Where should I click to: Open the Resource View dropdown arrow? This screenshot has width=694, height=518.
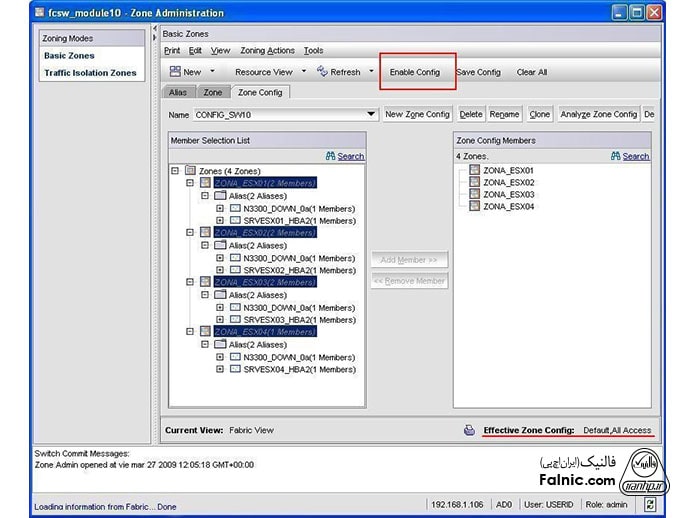click(x=303, y=72)
